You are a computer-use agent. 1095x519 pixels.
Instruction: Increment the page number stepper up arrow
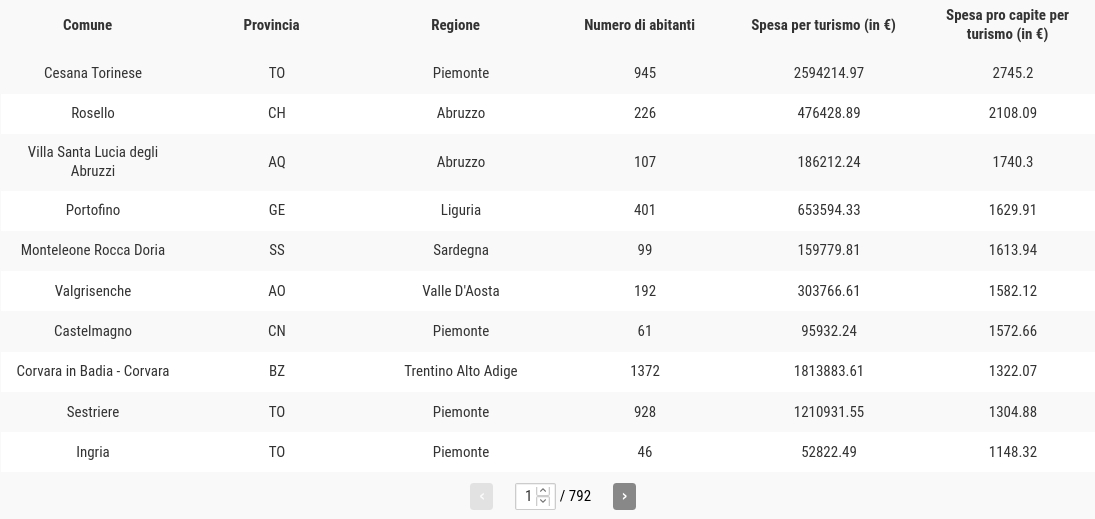click(543, 490)
